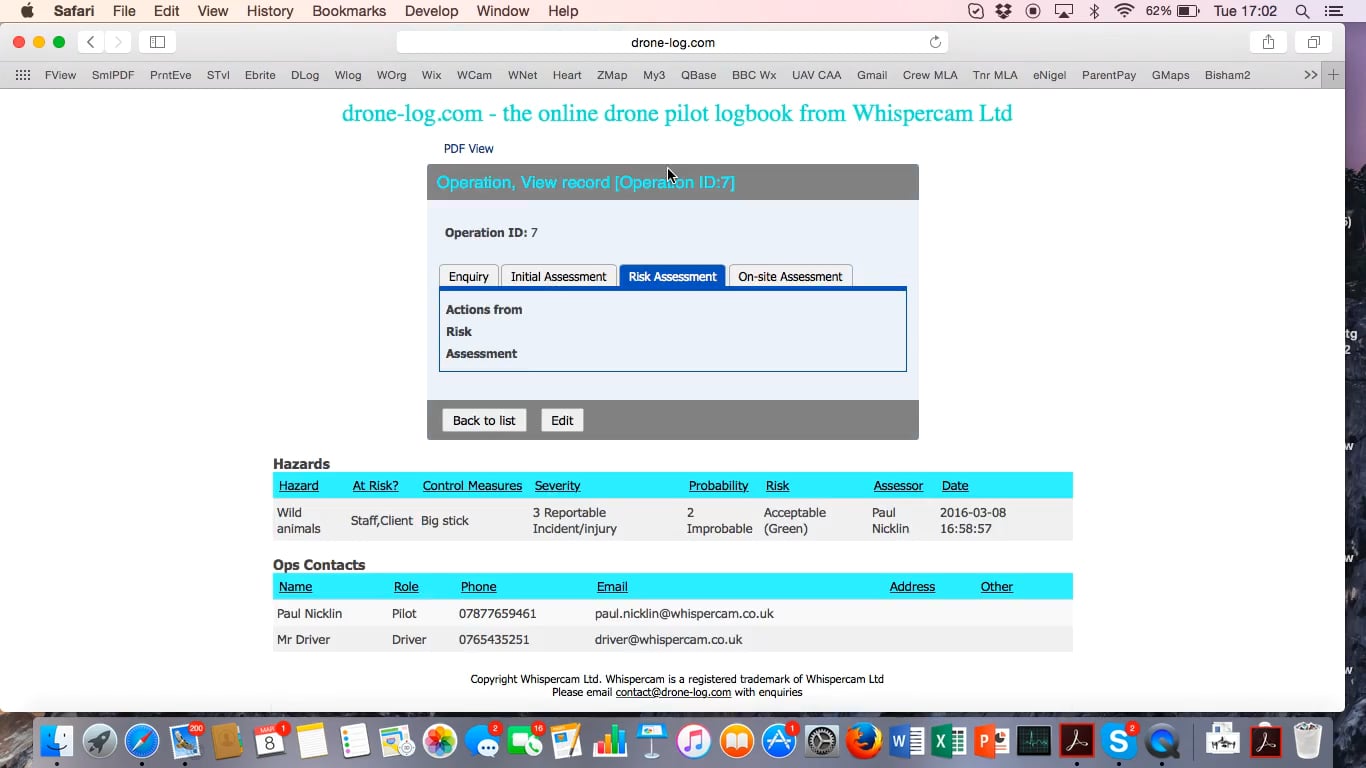Toggle the Safari sidebar button

point(157,42)
